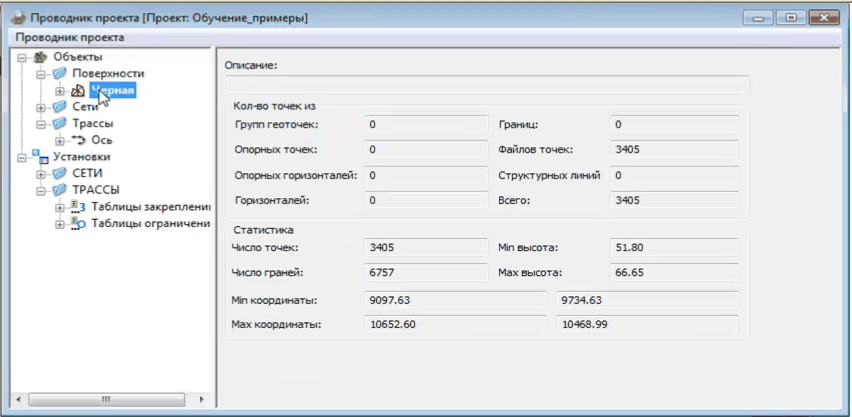Click the Установки settings node icon
This screenshot has height=417, width=852.
point(40,157)
